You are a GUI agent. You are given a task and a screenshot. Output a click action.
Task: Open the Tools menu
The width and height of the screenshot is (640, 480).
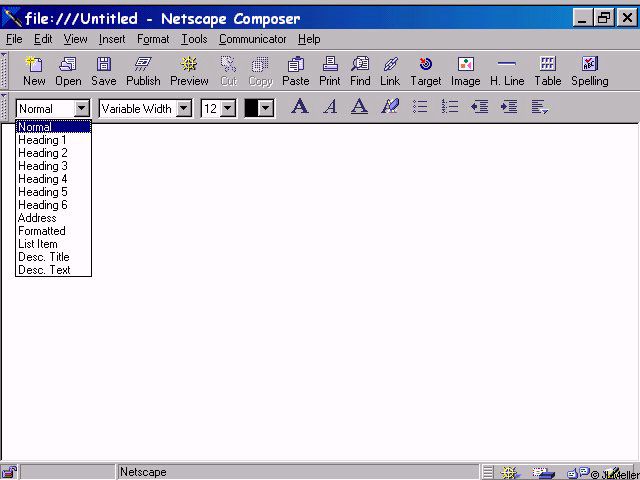coord(194,39)
